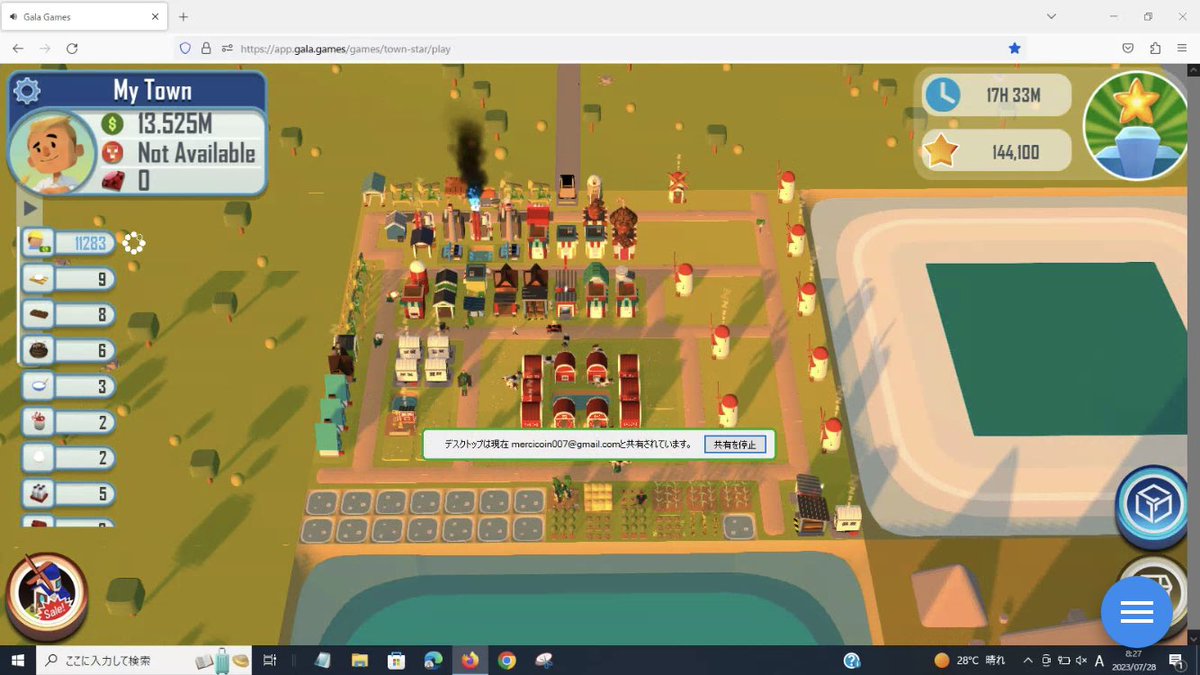Open a new browser tab
This screenshot has width=1200, height=675.
pyautogui.click(x=183, y=17)
